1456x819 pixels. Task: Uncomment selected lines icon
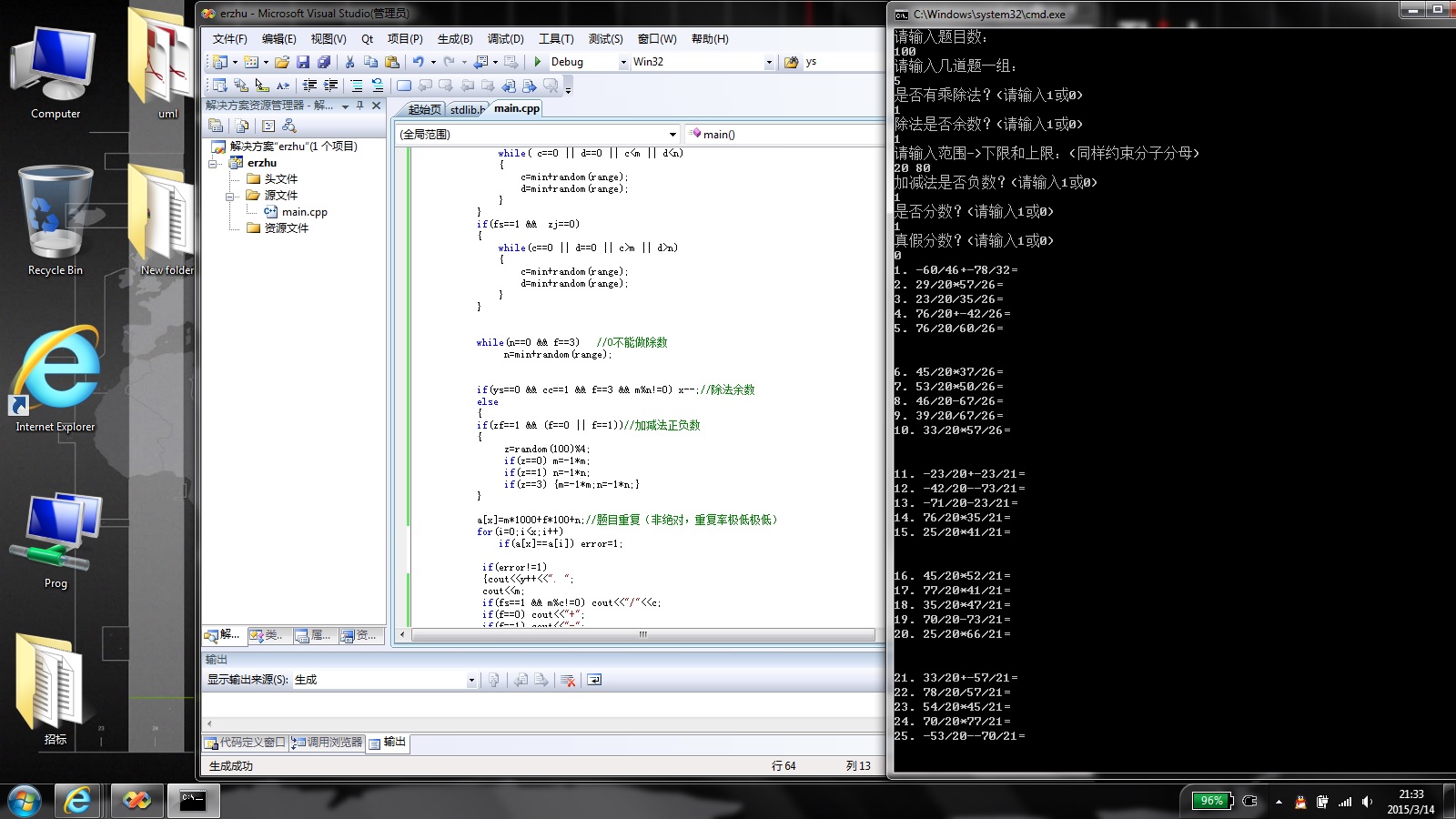tap(377, 86)
